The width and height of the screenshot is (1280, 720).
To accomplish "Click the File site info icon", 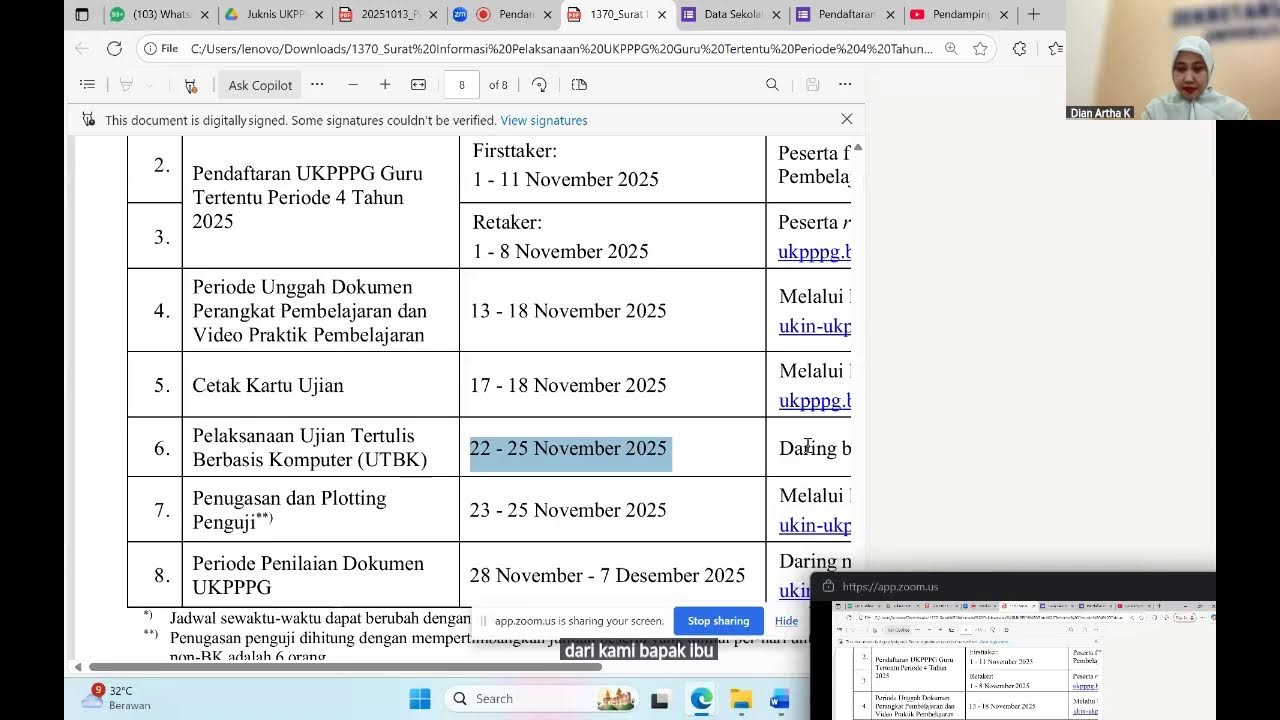I will click(160, 48).
